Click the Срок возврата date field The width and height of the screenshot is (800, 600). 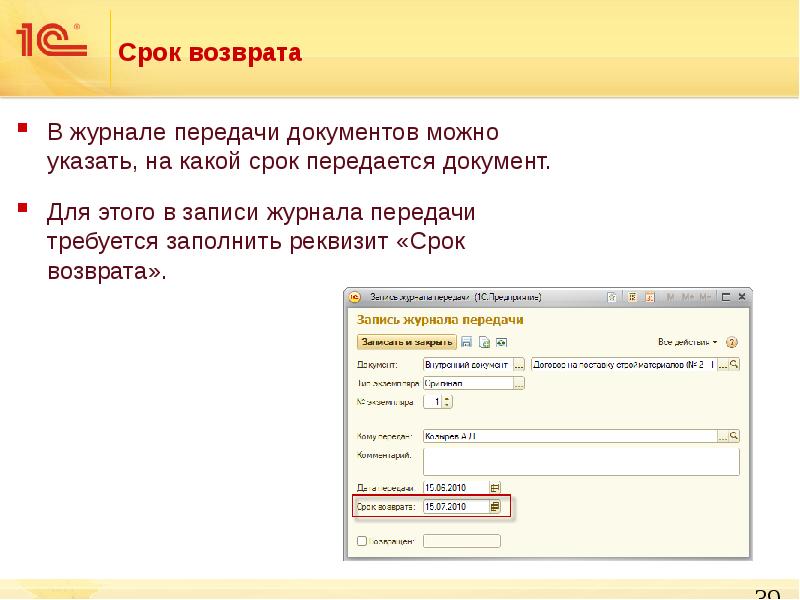point(456,507)
